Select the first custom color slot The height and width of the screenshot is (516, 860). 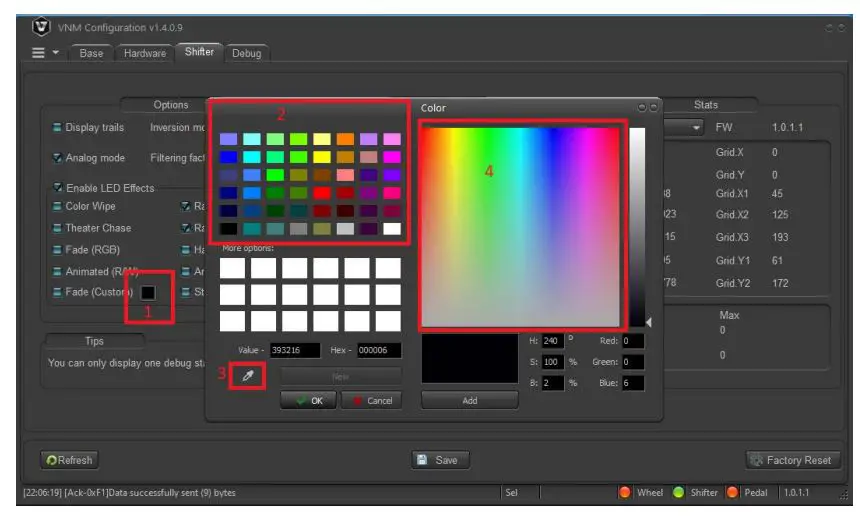pyautogui.click(x=233, y=268)
